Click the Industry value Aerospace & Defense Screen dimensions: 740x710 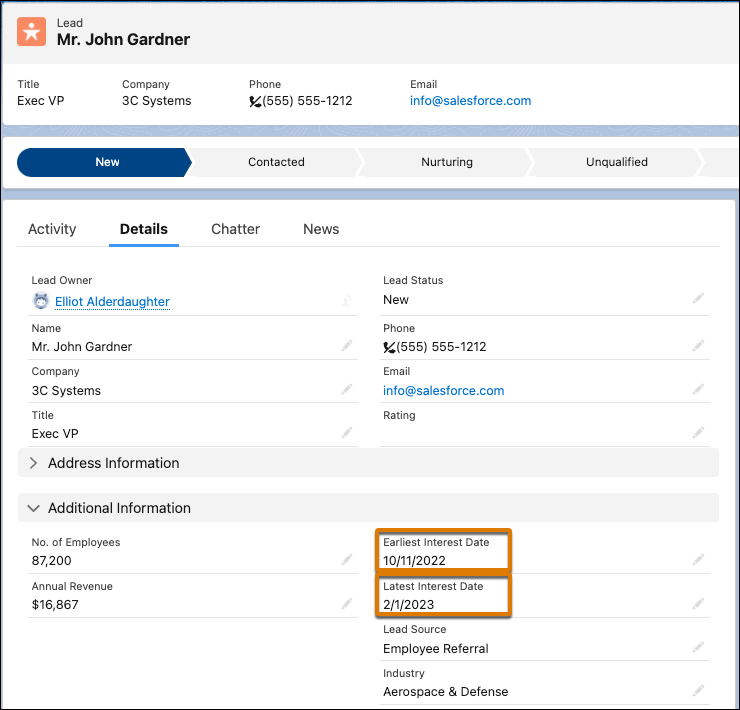(x=446, y=692)
